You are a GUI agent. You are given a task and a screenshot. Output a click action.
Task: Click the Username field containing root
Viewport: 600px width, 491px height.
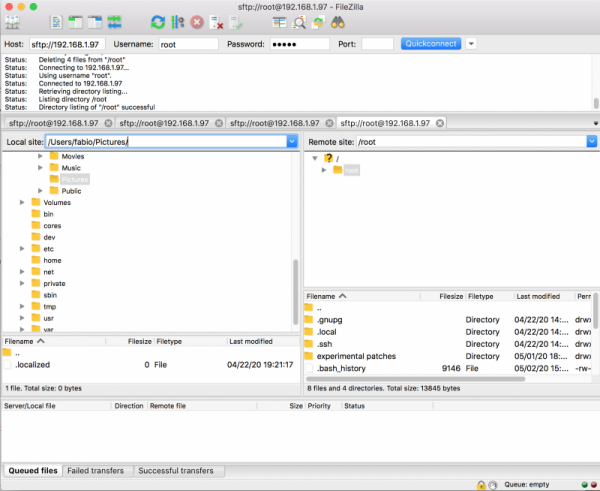[188, 44]
